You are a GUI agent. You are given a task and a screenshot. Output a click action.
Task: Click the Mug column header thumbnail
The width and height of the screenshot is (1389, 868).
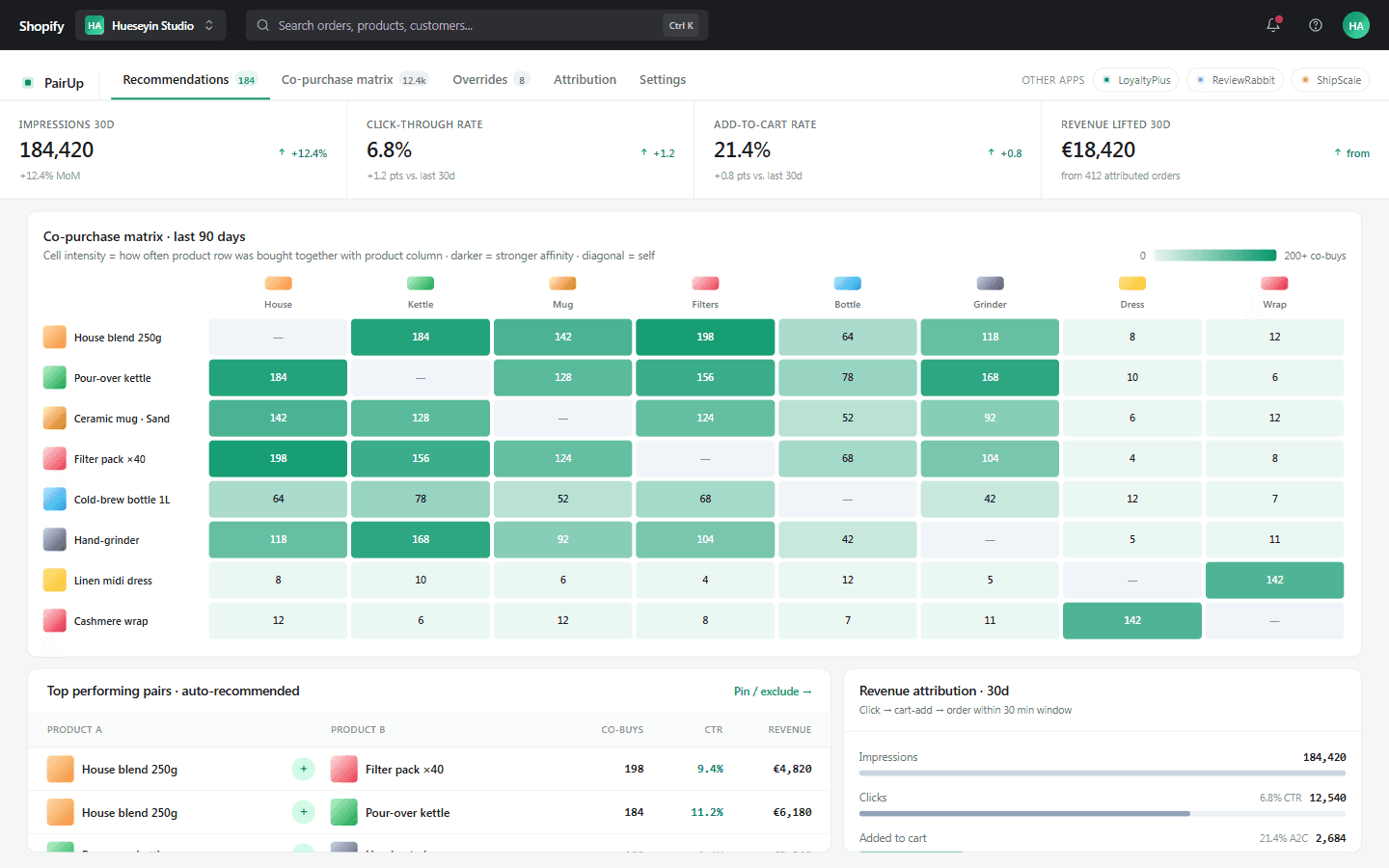tap(562, 284)
